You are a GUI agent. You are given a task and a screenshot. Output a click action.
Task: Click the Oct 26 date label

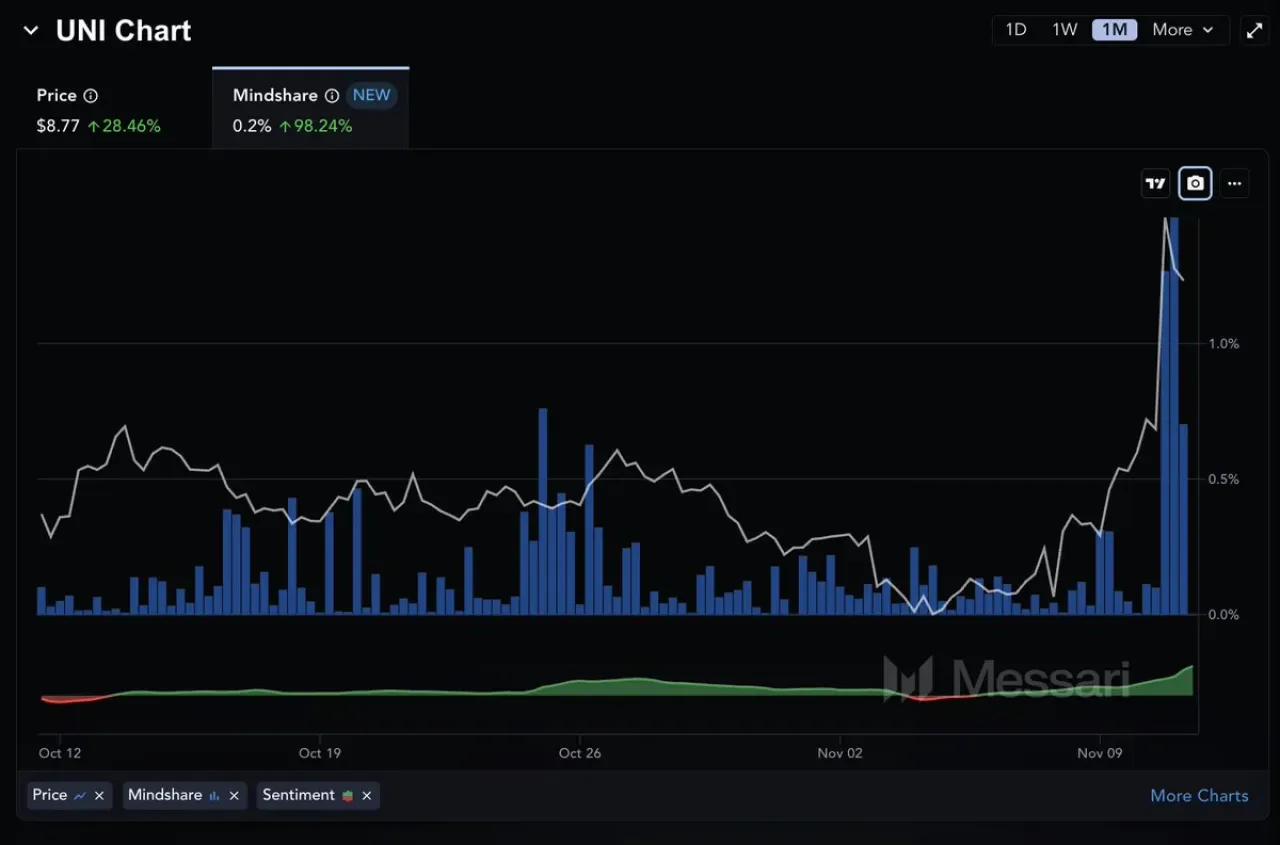(x=580, y=753)
